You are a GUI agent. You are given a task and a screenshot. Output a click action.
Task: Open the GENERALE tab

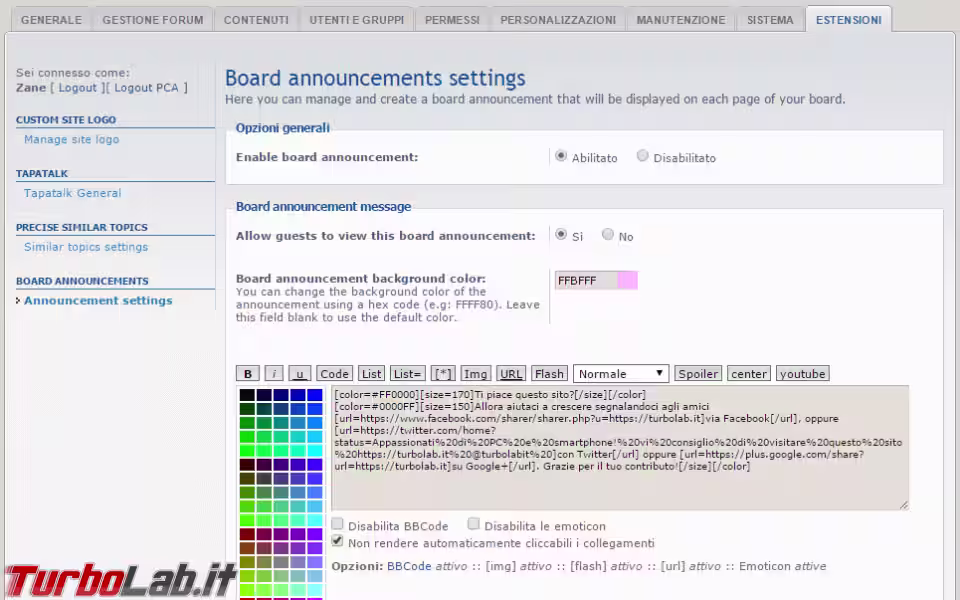coord(51,20)
